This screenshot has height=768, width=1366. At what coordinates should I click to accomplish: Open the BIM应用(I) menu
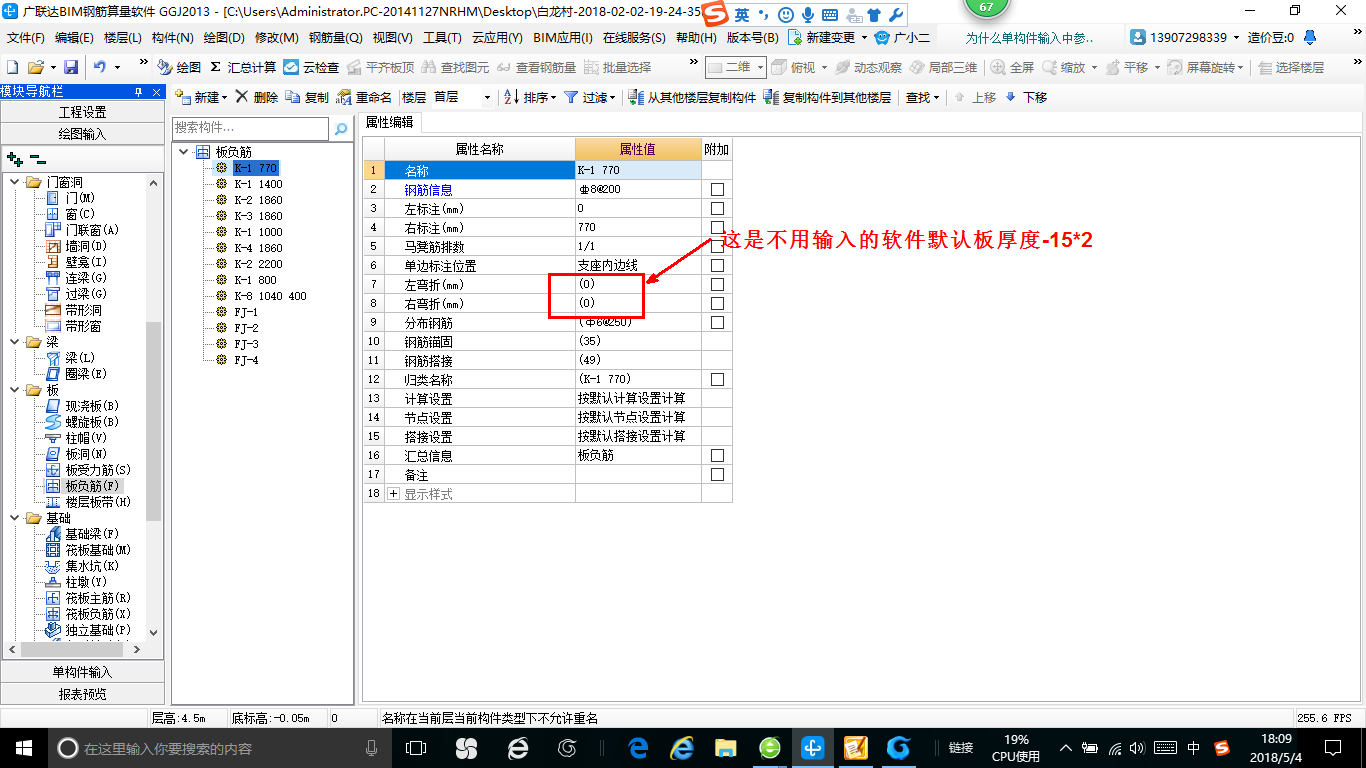pyautogui.click(x=563, y=38)
